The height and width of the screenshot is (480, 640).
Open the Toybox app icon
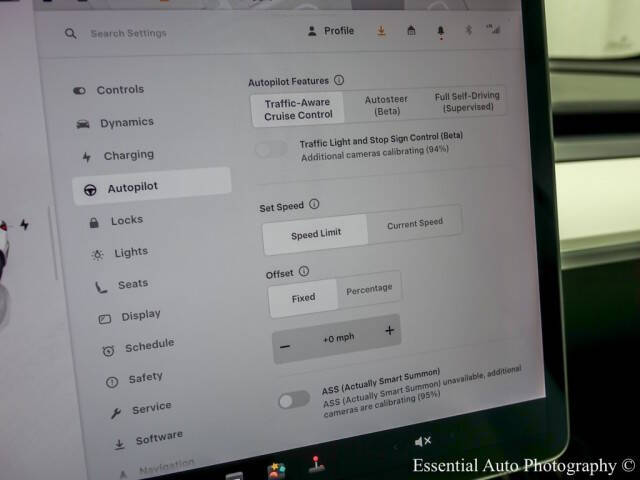coord(277,468)
